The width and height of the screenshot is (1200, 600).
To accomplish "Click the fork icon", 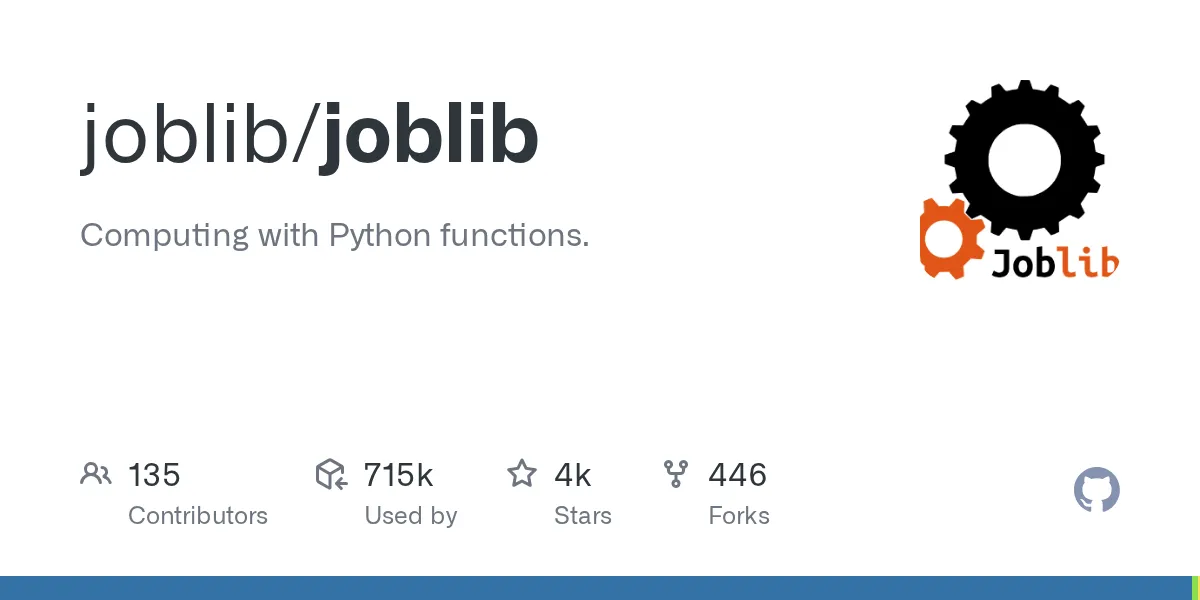I will click(x=676, y=474).
